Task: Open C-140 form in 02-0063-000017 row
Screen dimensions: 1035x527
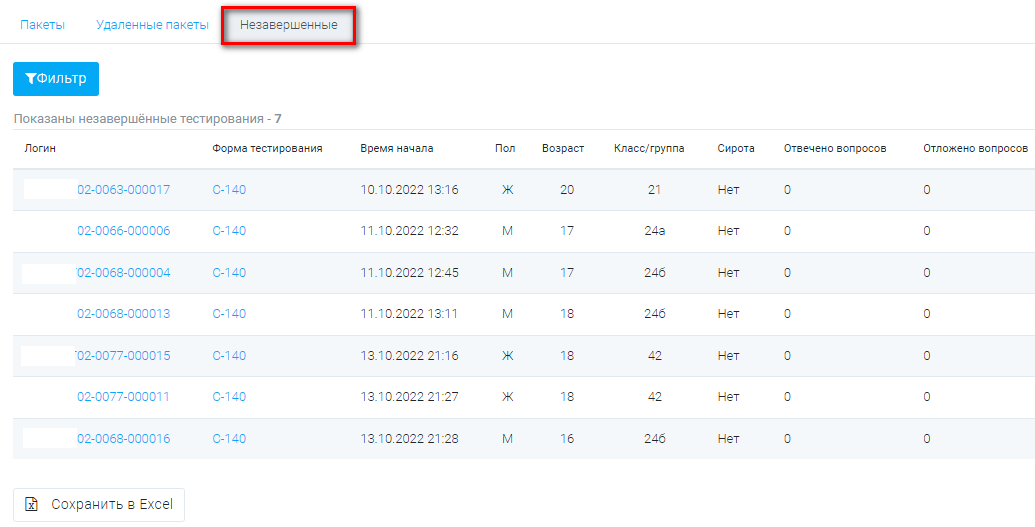Action: pyautogui.click(x=229, y=190)
